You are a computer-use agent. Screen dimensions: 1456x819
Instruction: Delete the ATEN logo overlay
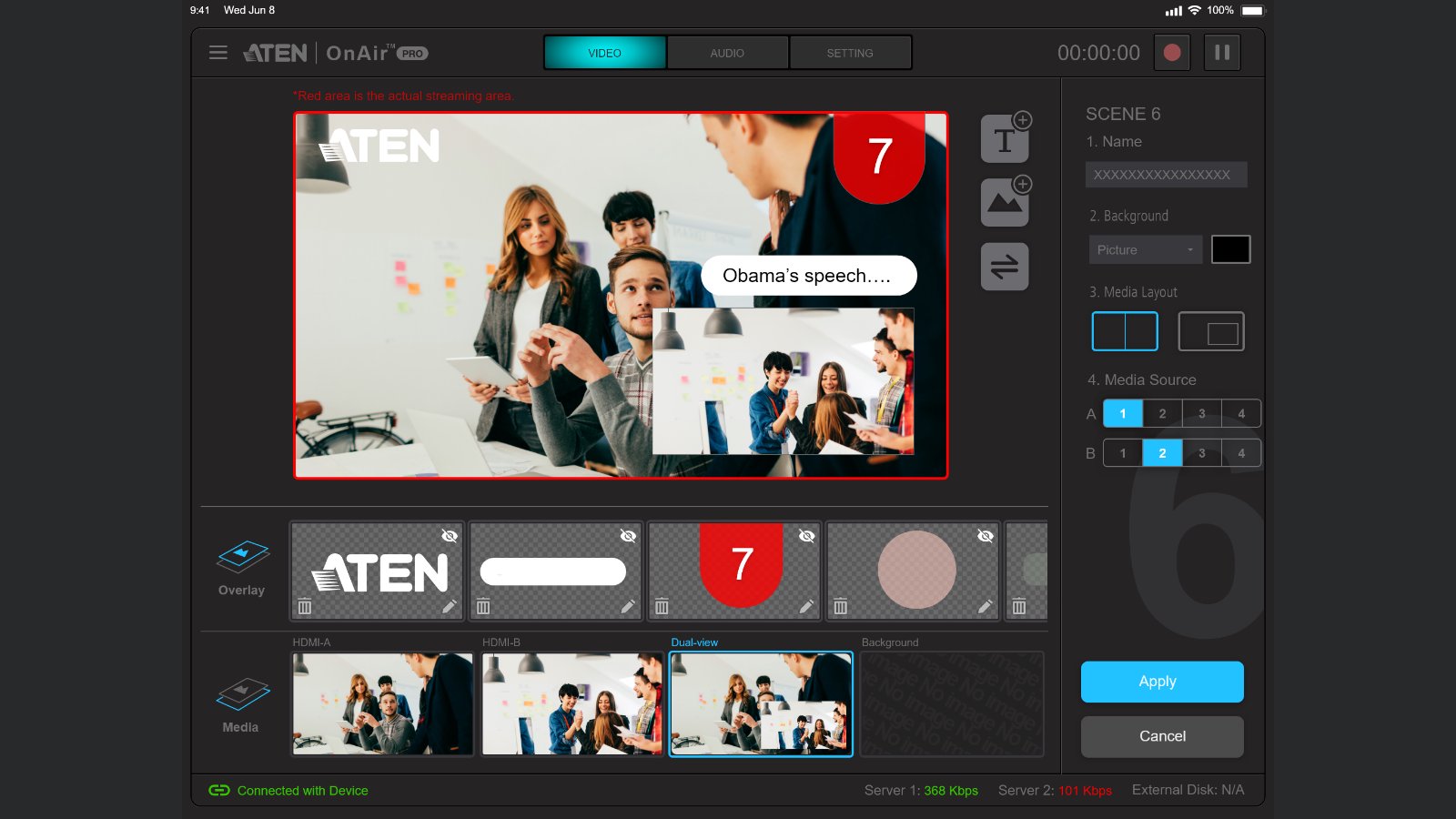click(305, 606)
